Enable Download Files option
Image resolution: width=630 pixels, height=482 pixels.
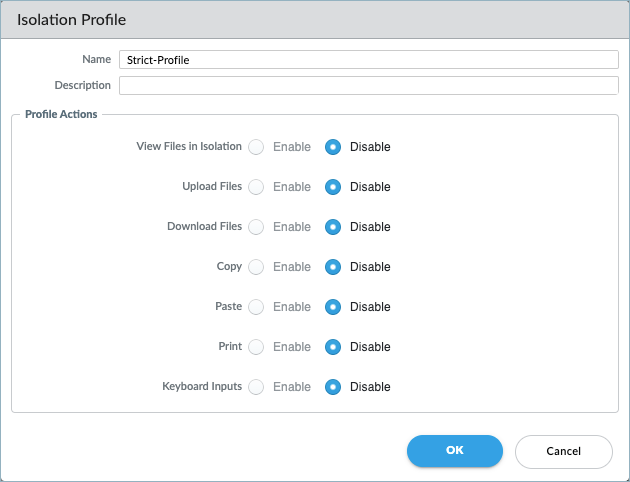256,227
